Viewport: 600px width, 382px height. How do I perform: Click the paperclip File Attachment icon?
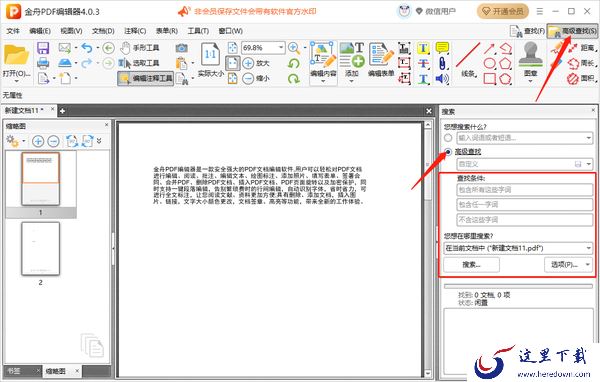pyautogui.click(x=442, y=63)
